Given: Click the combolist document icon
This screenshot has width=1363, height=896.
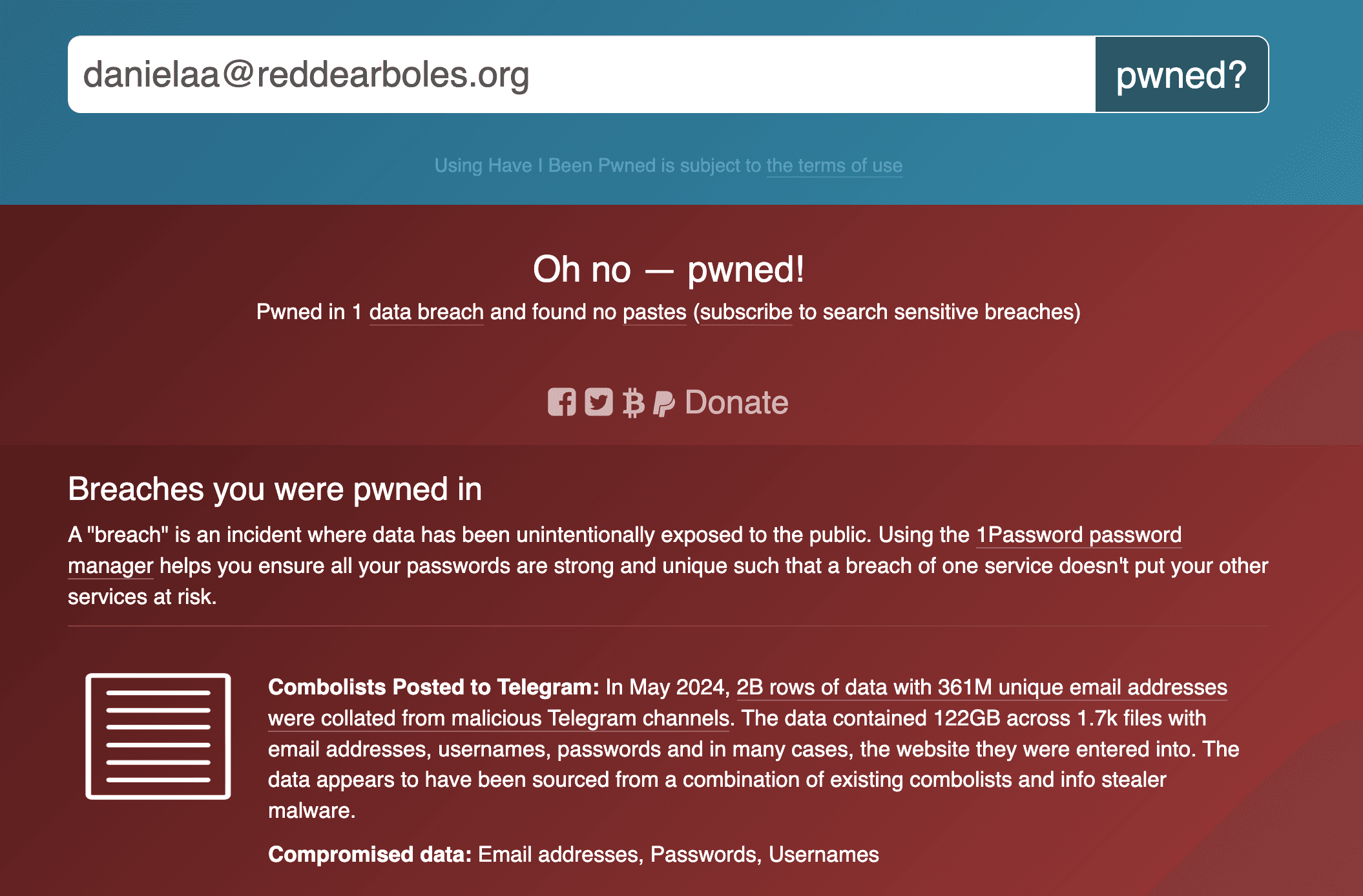Looking at the screenshot, I should click(158, 736).
